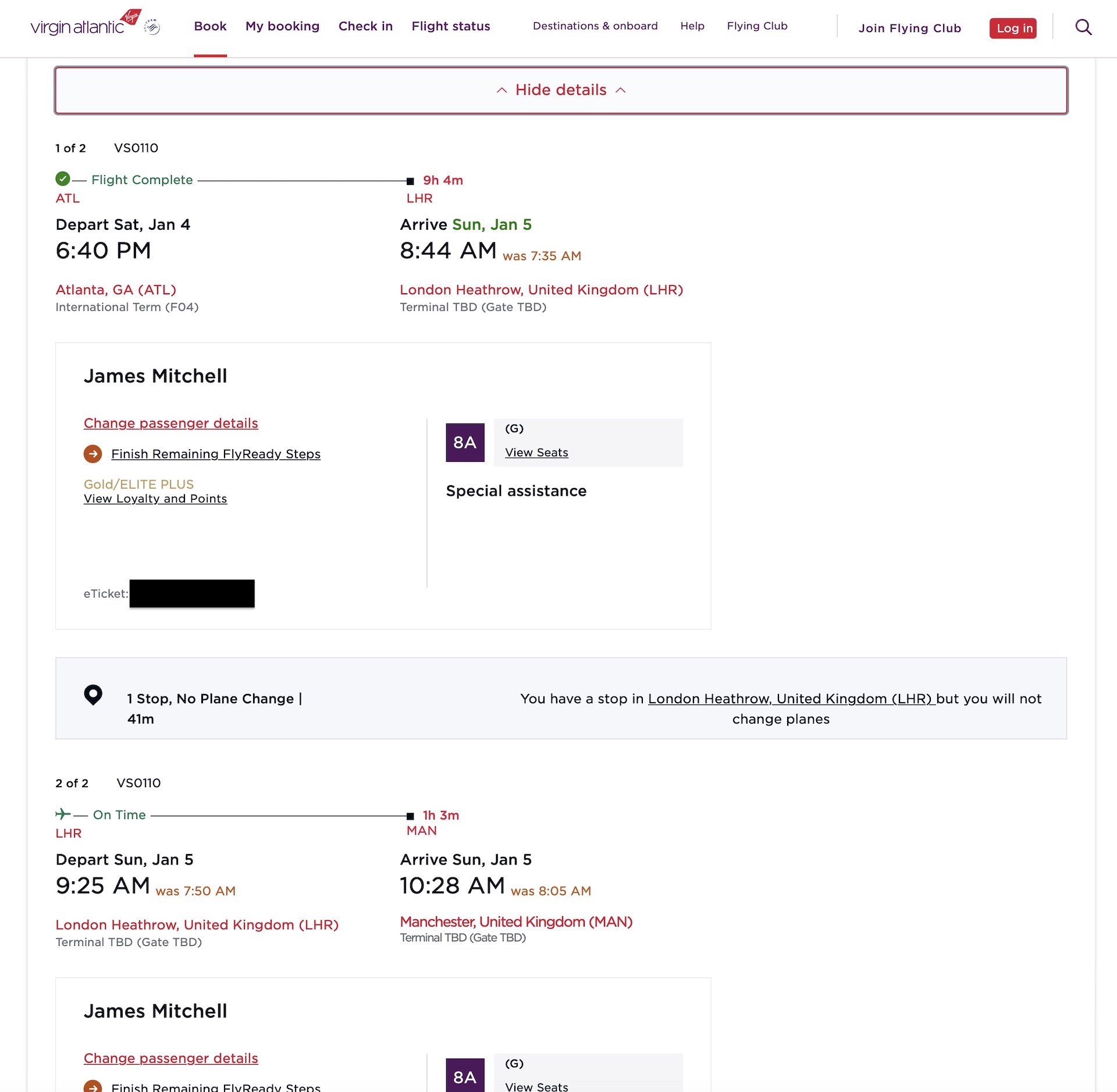Open the Flight status tab
Image resolution: width=1117 pixels, height=1092 pixels.
click(451, 26)
